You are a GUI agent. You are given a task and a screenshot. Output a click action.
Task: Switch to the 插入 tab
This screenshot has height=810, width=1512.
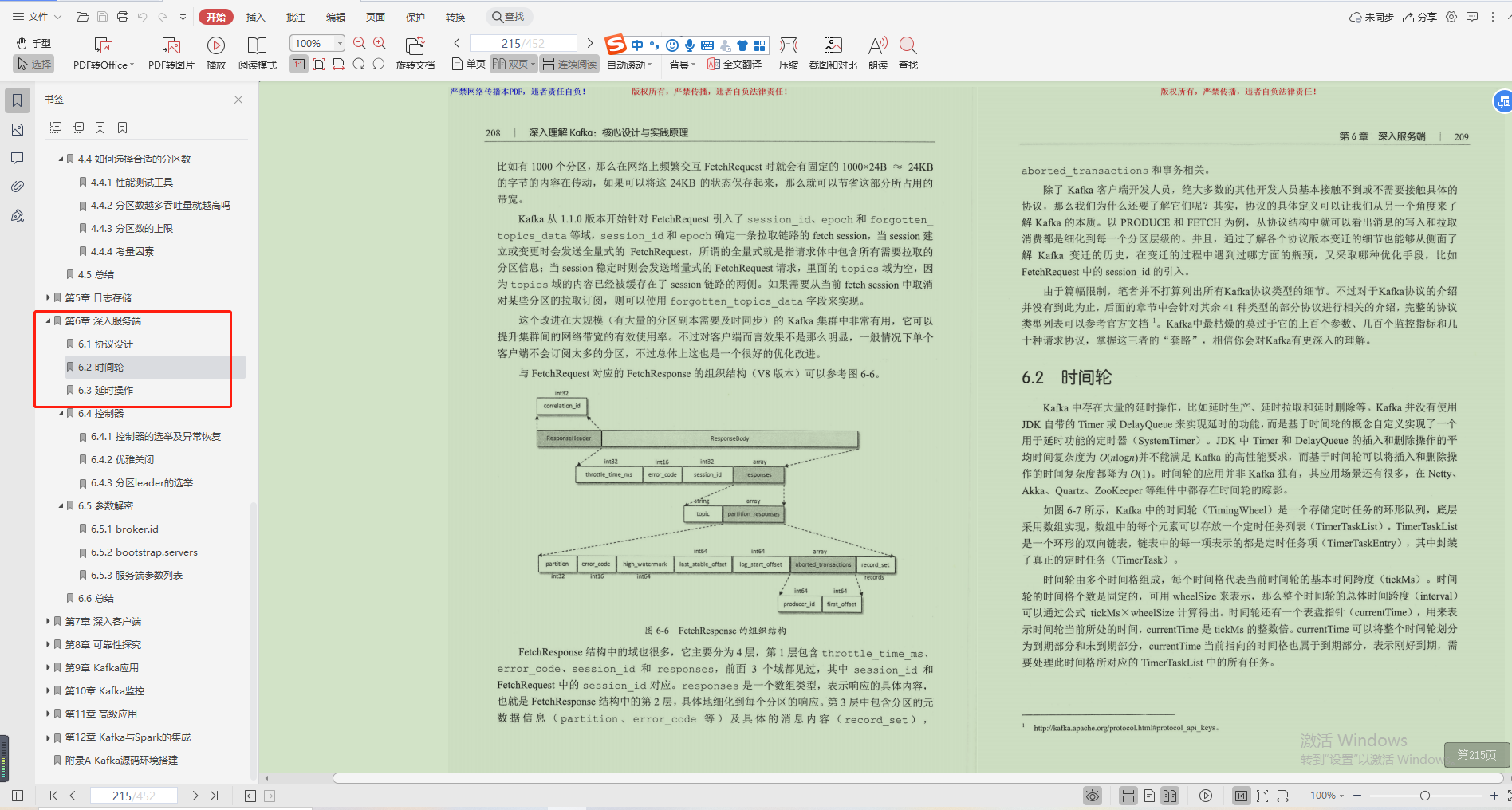coord(255,17)
